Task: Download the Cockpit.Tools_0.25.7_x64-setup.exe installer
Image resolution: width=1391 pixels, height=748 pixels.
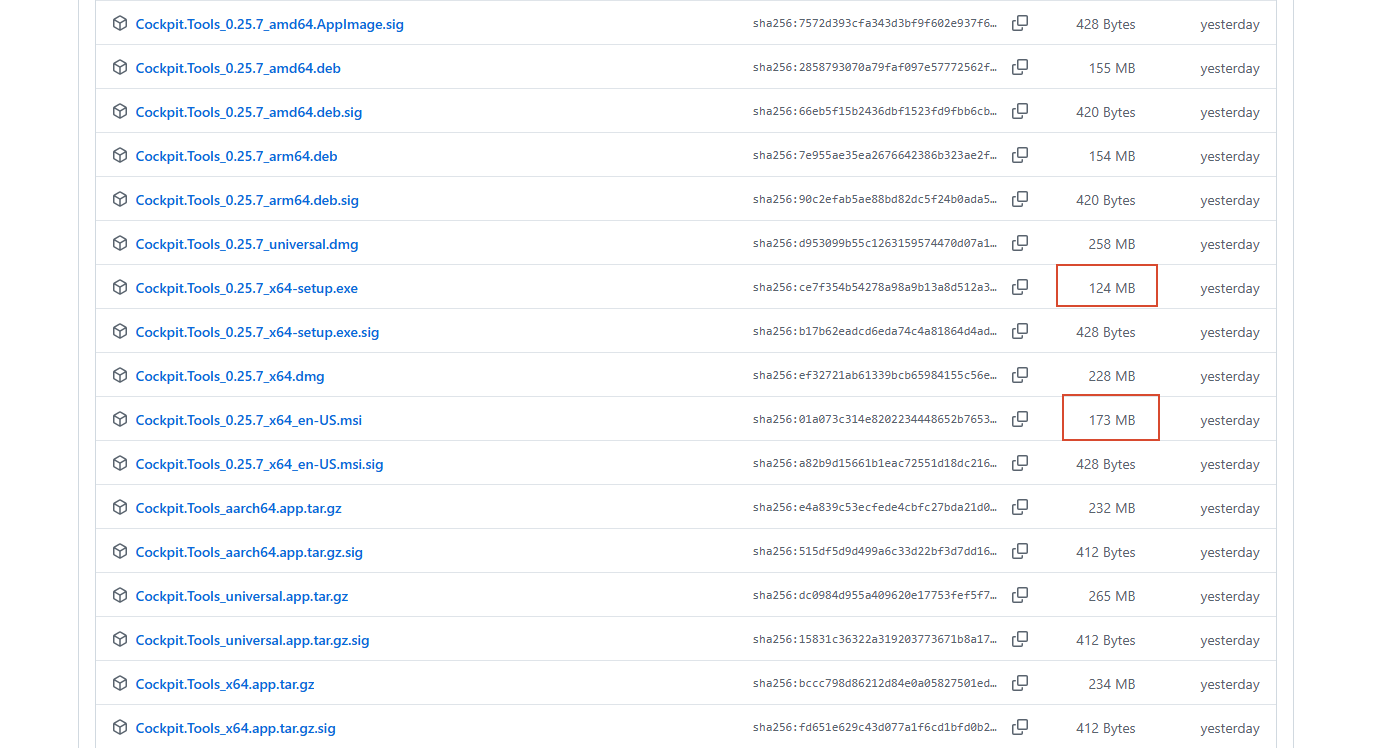Action: click(x=247, y=288)
